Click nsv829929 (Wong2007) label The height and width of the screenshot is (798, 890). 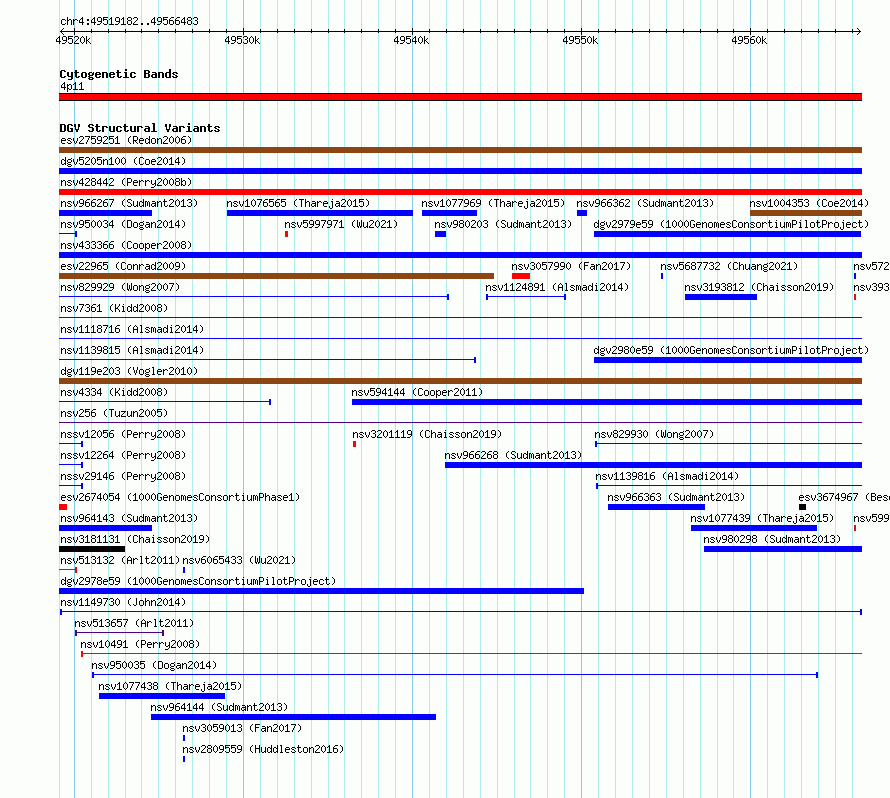click(120, 287)
